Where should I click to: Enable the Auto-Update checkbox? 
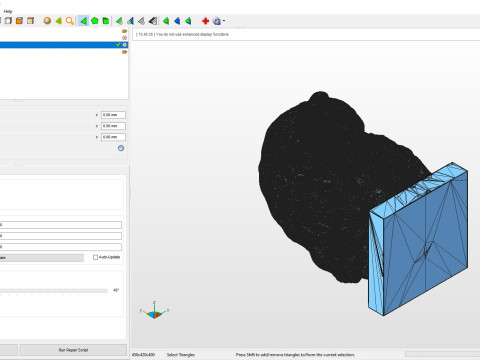(x=95, y=257)
